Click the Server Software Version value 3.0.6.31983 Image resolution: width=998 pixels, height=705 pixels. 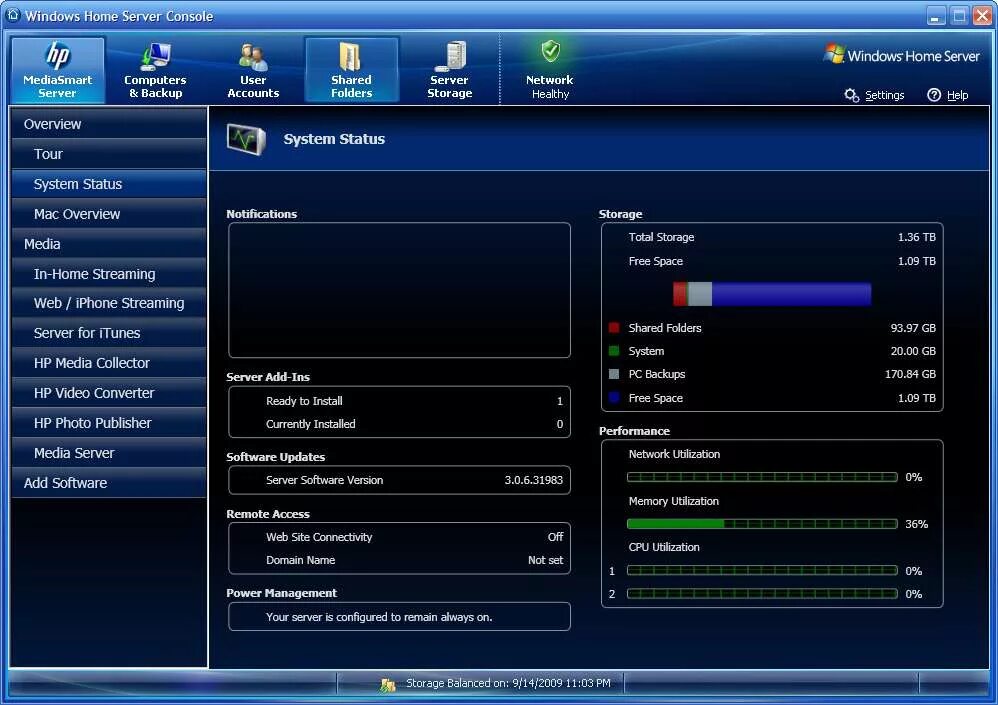point(533,480)
